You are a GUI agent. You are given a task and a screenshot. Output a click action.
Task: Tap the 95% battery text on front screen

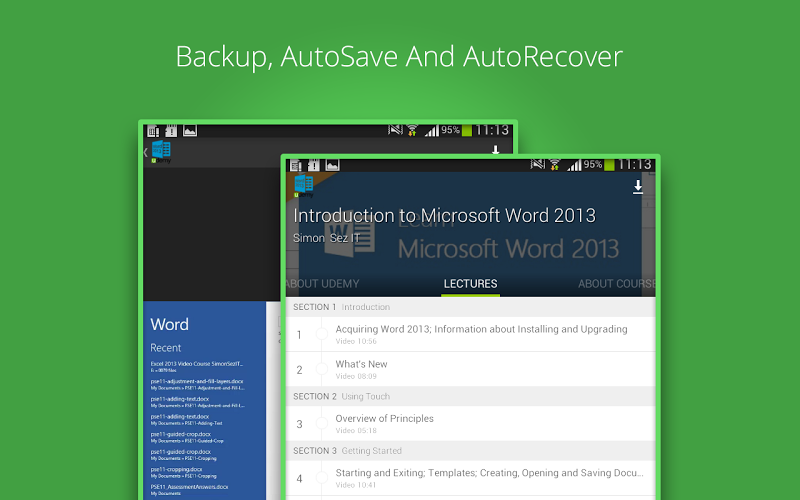(593, 164)
